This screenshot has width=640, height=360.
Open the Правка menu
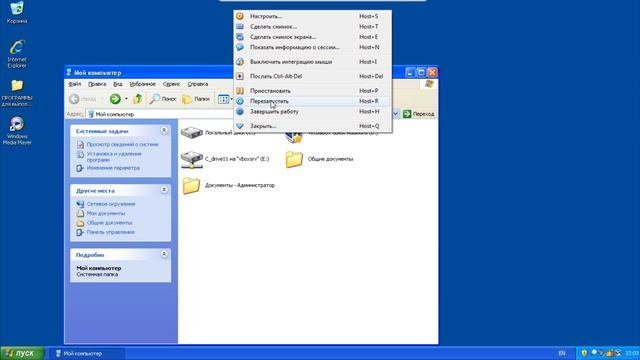point(97,84)
